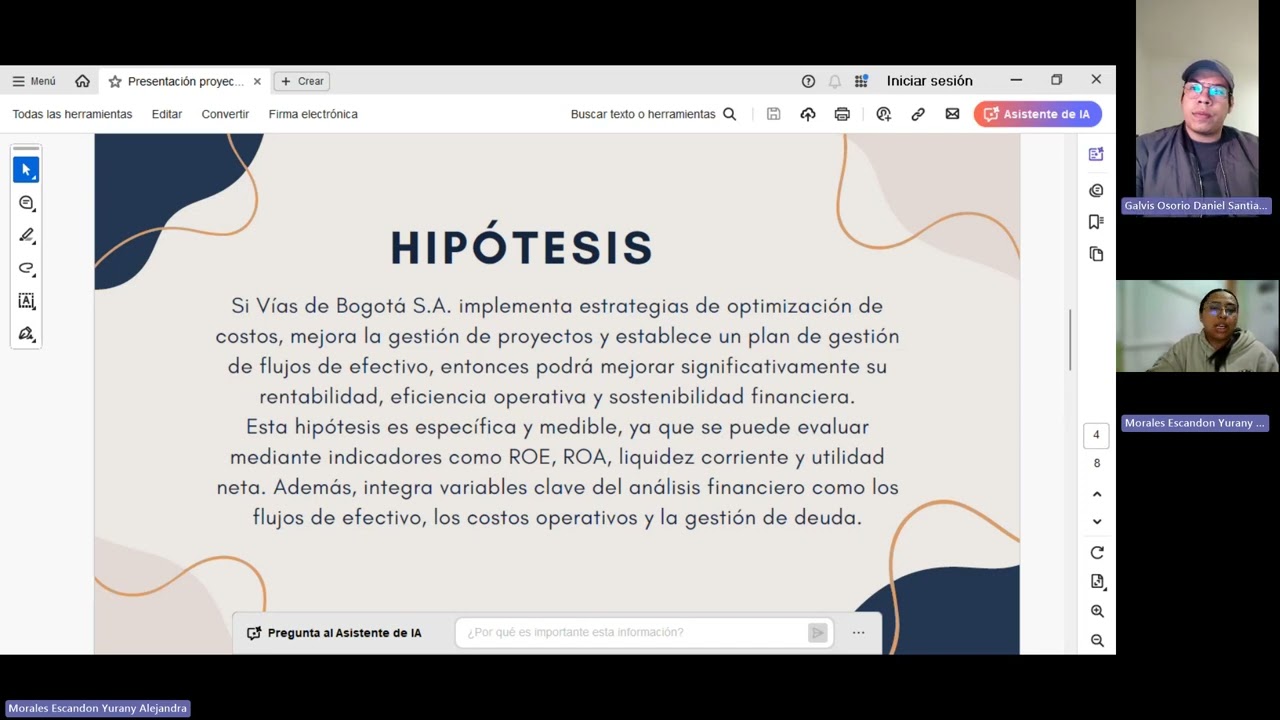
Task: Open the comments panel icon
Action: pyautogui.click(x=1096, y=190)
